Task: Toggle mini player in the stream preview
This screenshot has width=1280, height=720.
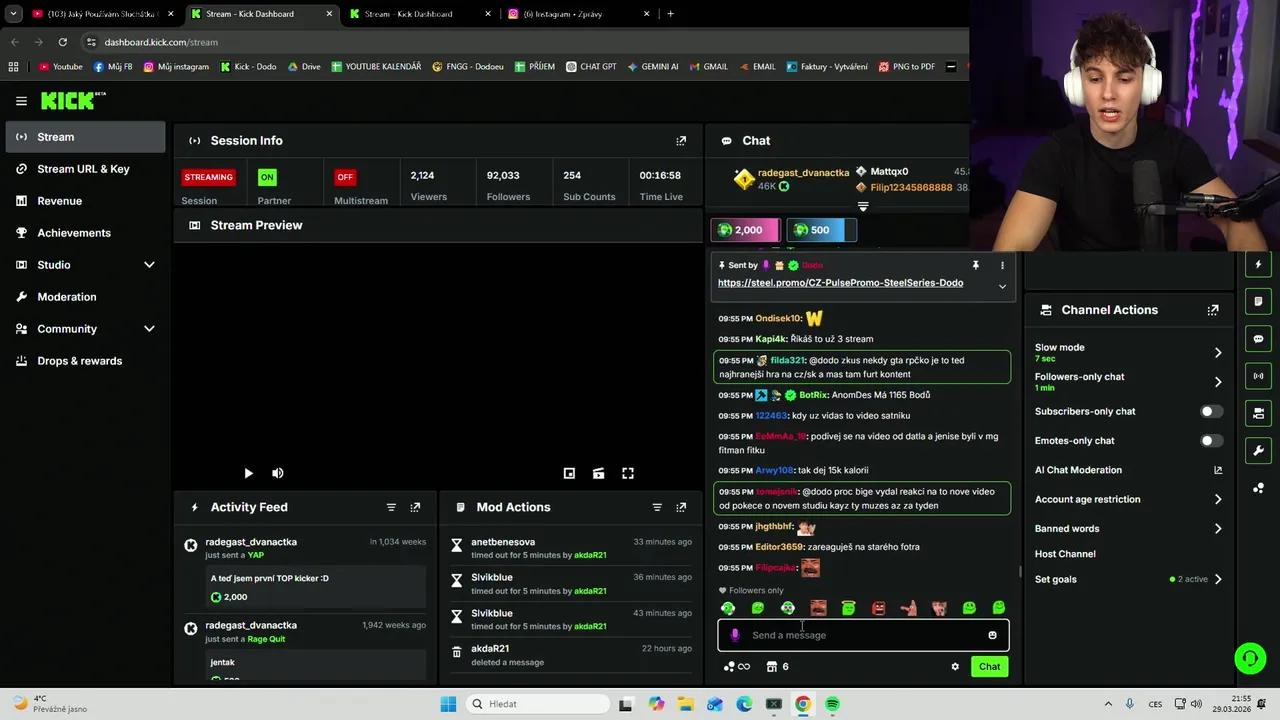Action: pyautogui.click(x=569, y=473)
